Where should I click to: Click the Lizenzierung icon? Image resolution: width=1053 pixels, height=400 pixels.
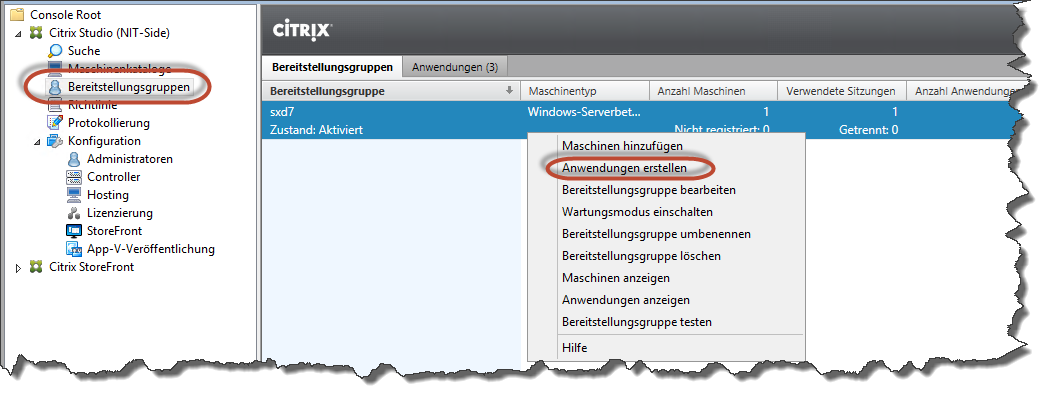(x=74, y=213)
